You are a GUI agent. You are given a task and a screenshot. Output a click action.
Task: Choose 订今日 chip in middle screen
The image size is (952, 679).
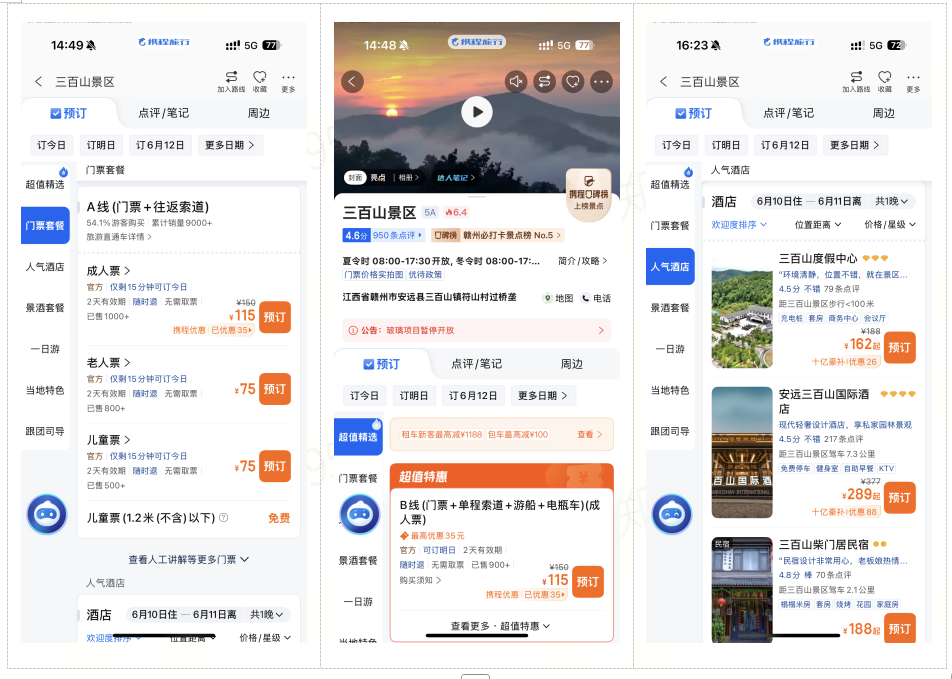(x=364, y=396)
